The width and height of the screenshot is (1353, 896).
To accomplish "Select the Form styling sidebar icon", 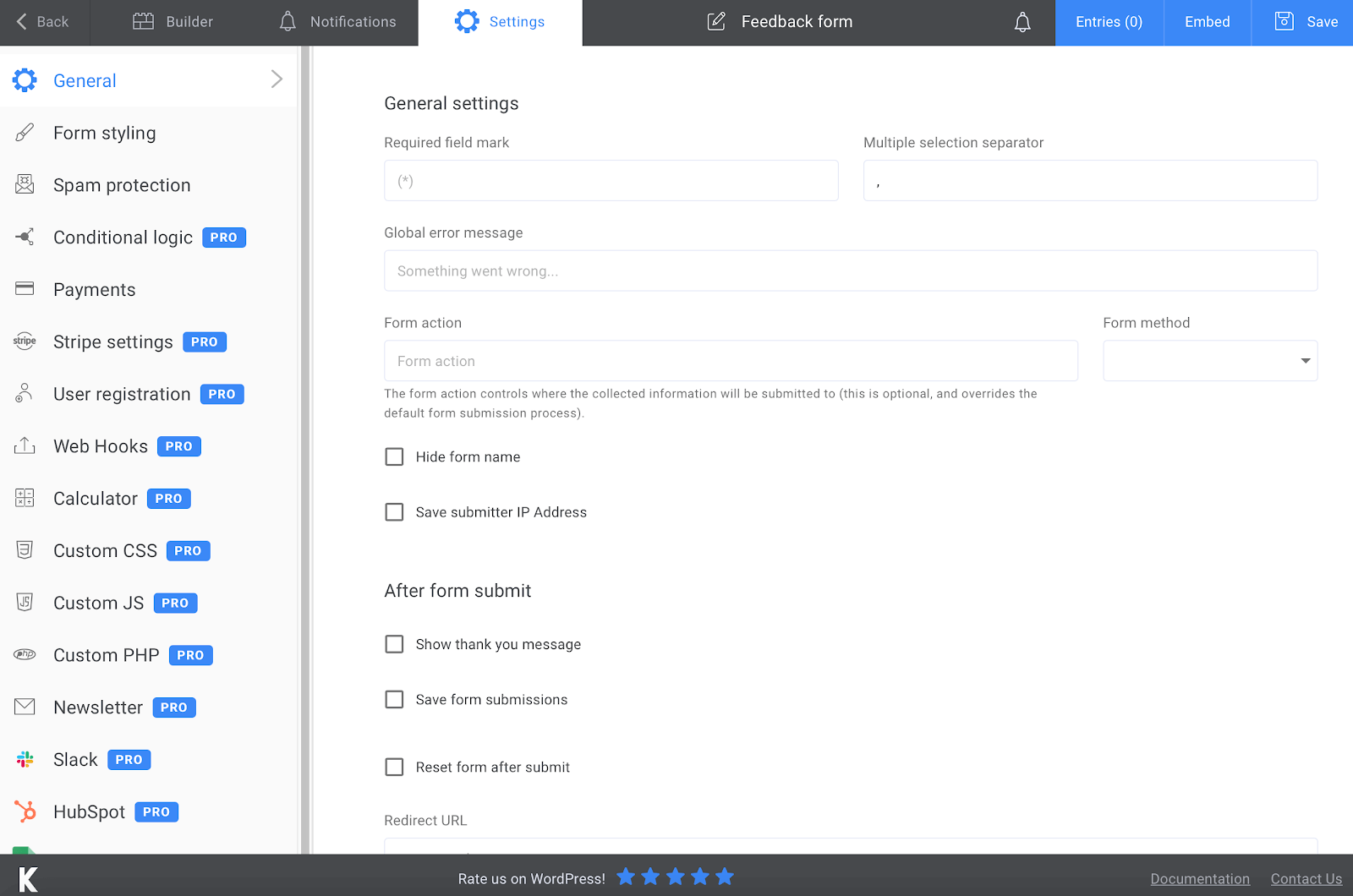I will (x=25, y=132).
